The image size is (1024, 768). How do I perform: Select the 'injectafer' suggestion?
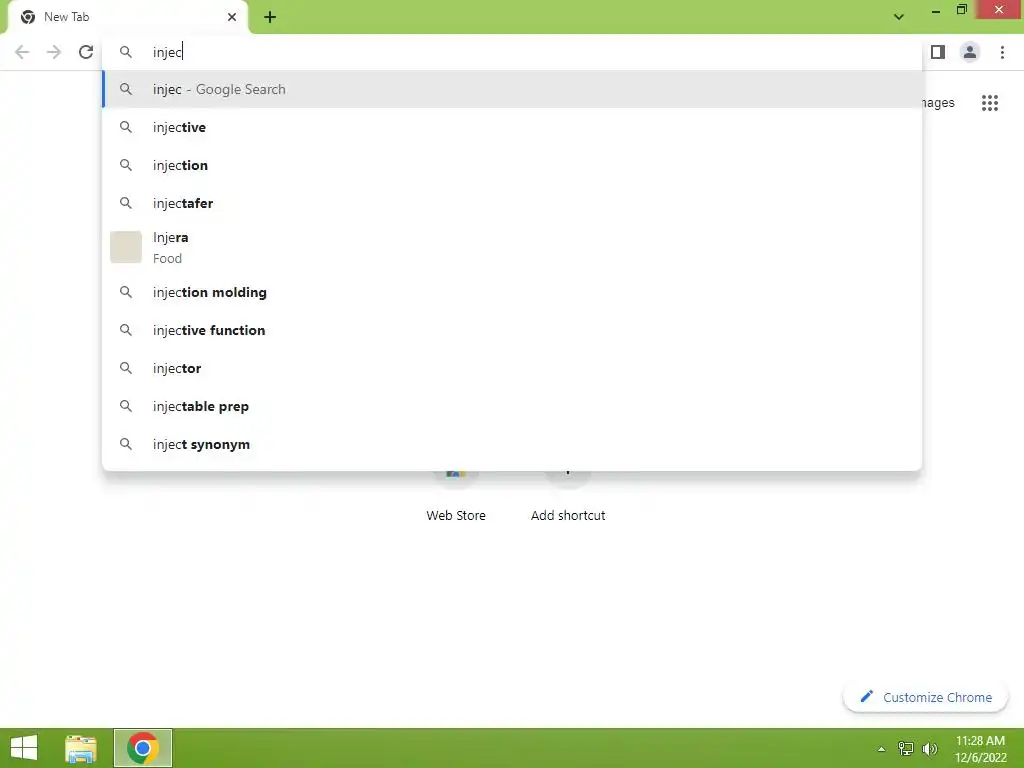512,203
